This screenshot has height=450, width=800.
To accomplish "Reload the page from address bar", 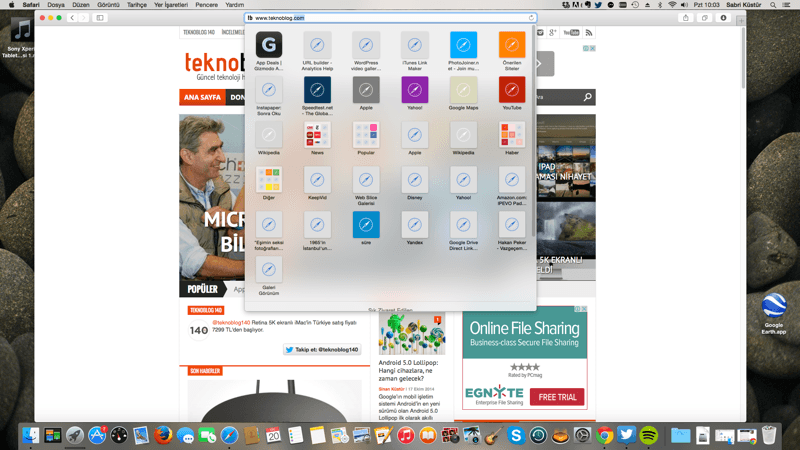I will click(x=531, y=18).
